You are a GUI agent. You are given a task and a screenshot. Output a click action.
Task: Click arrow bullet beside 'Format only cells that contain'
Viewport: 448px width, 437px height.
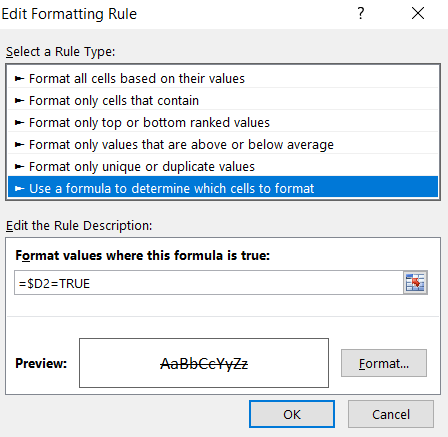(19, 101)
